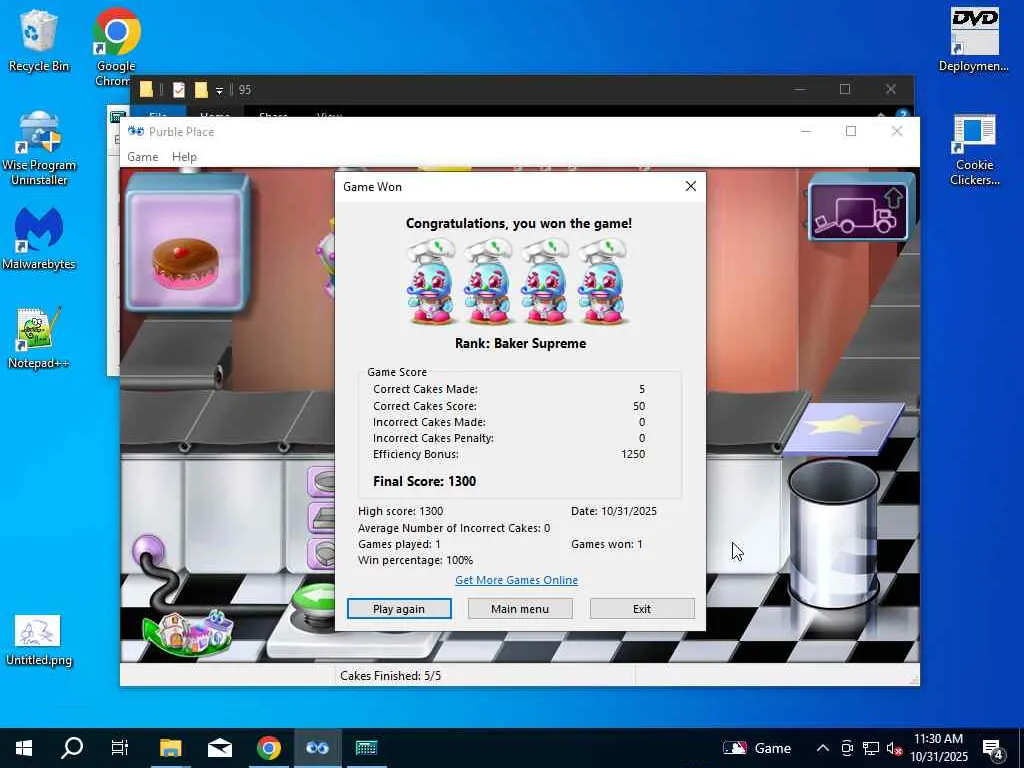
Task: Click the Efficiency Bonus value 1250
Action: coord(633,454)
